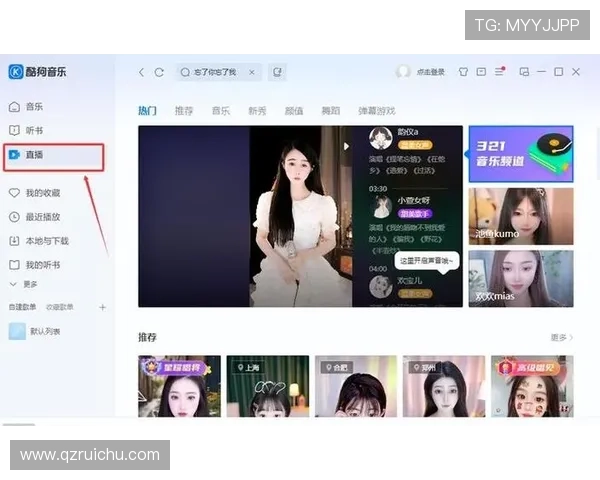Select the 颜值 tab
This screenshot has height=480, width=600.
[294, 111]
